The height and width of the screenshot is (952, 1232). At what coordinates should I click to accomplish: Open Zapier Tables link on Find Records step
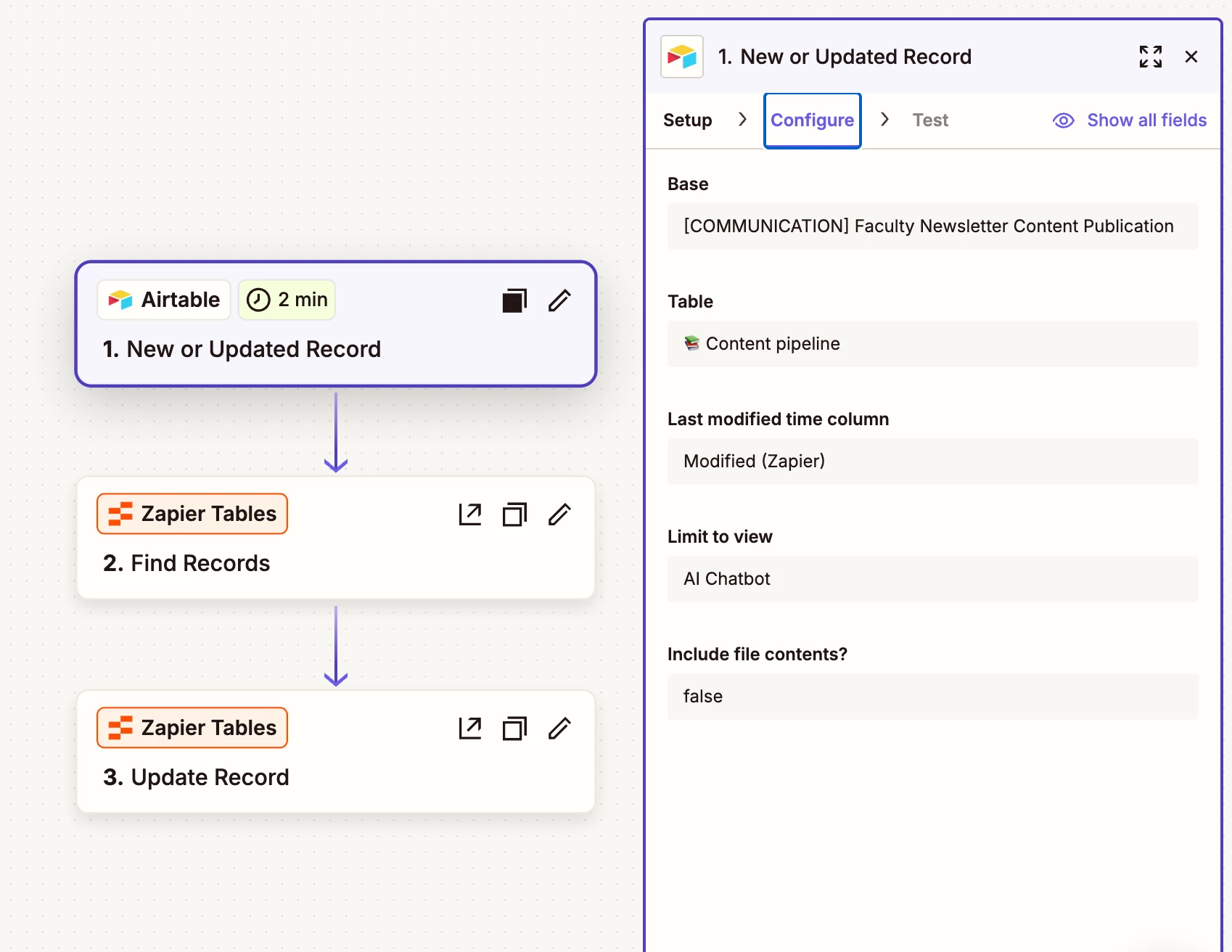(470, 514)
